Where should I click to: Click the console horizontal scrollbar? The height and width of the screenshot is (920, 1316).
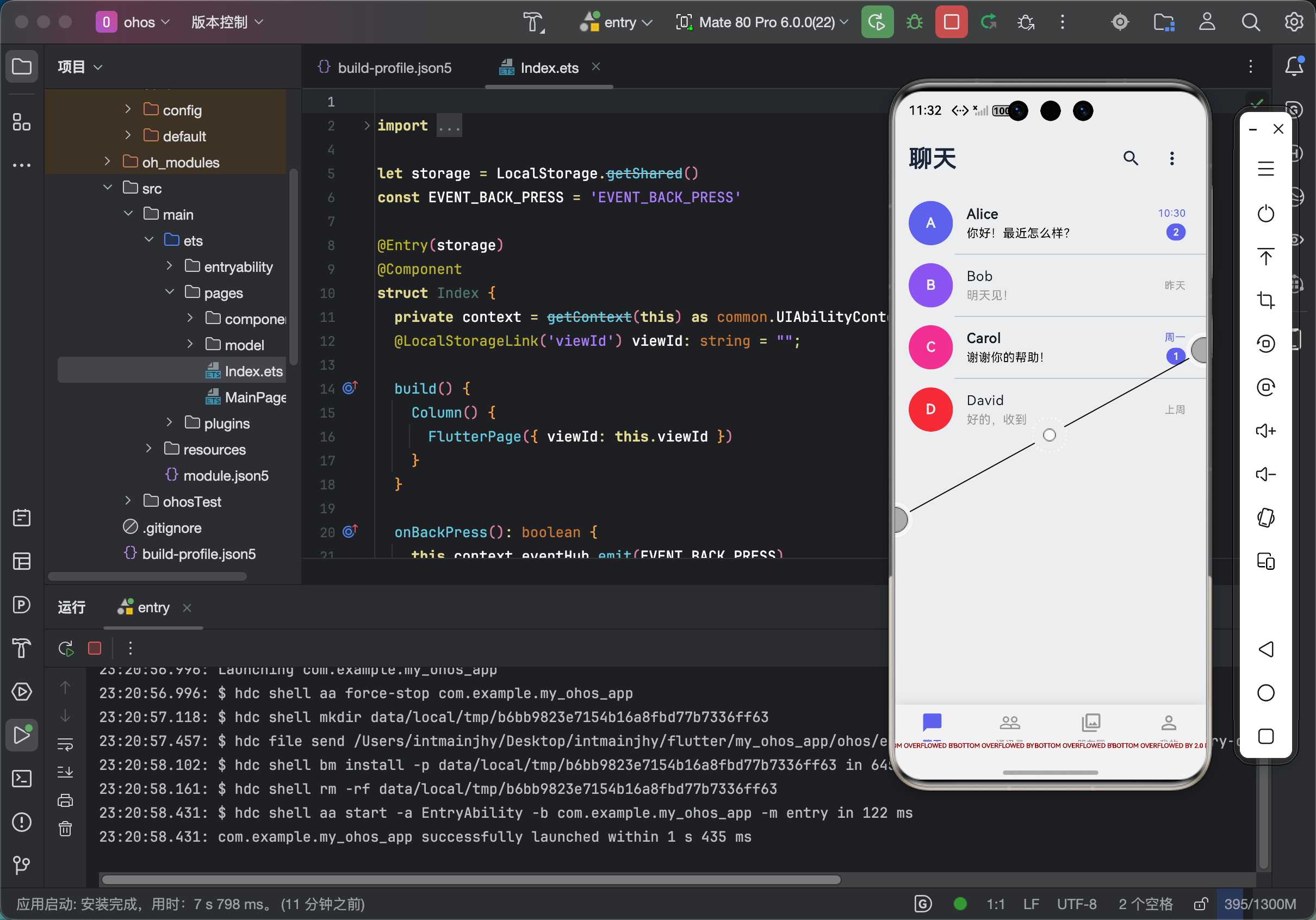point(470,879)
